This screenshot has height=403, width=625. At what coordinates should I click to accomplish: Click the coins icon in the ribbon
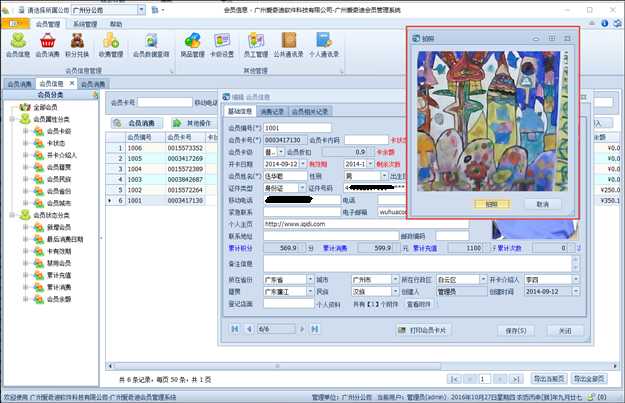click(x=111, y=45)
